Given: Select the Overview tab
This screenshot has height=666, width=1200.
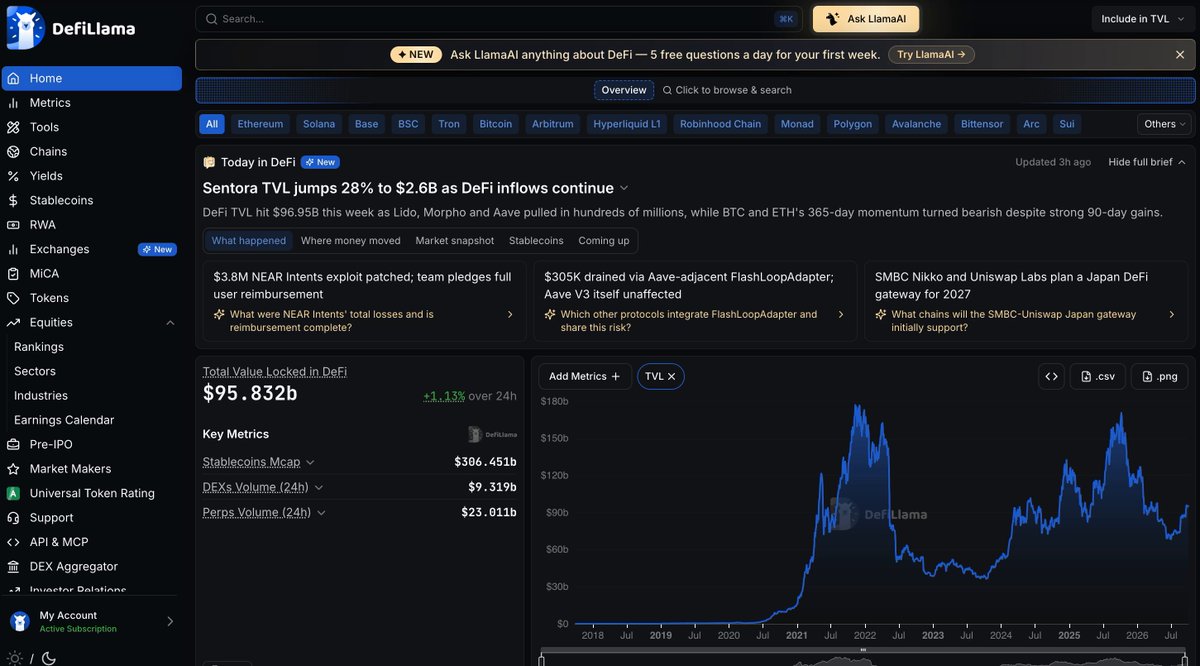Looking at the screenshot, I should [x=624, y=90].
